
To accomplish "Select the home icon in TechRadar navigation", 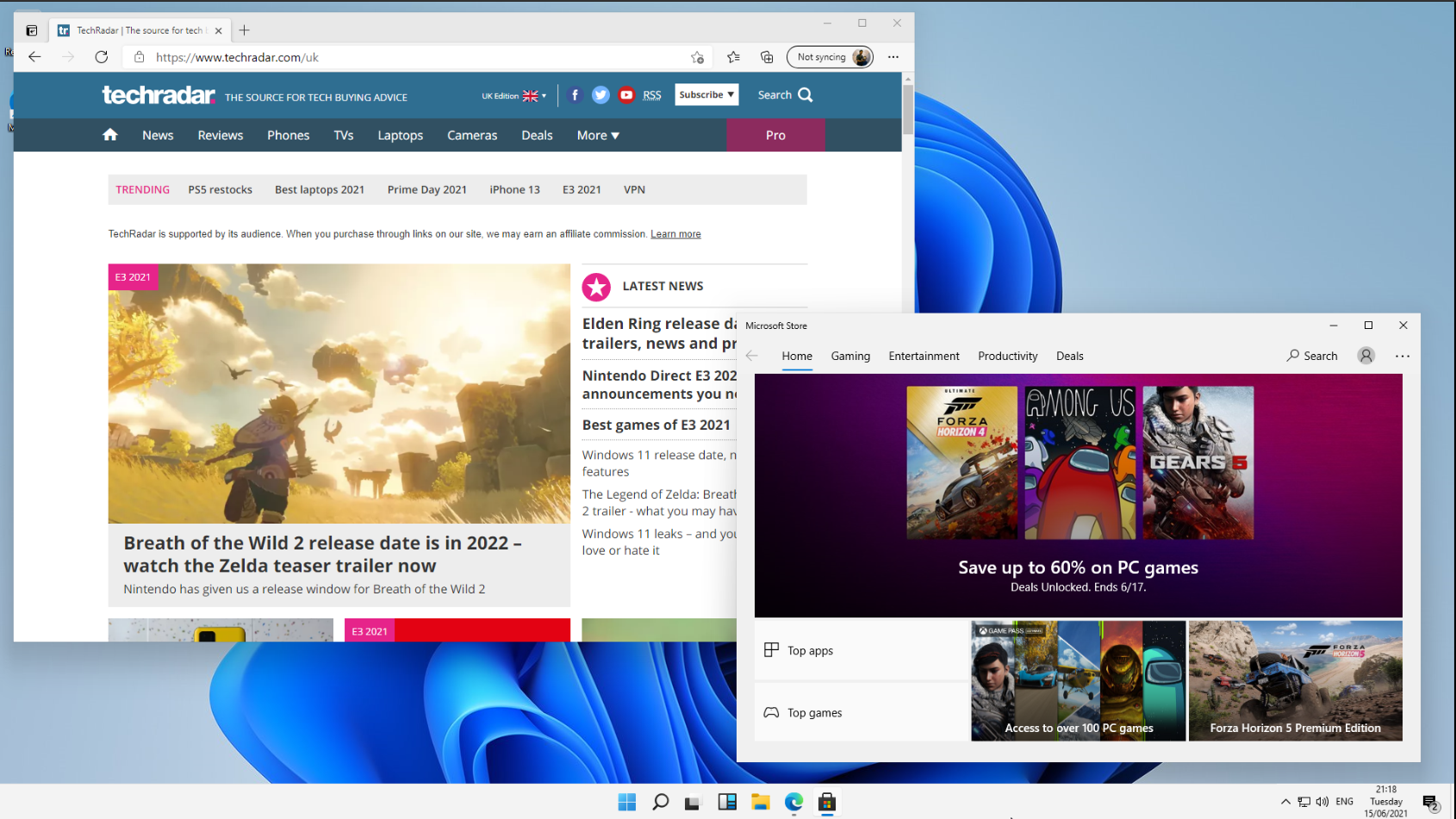I will click(110, 135).
